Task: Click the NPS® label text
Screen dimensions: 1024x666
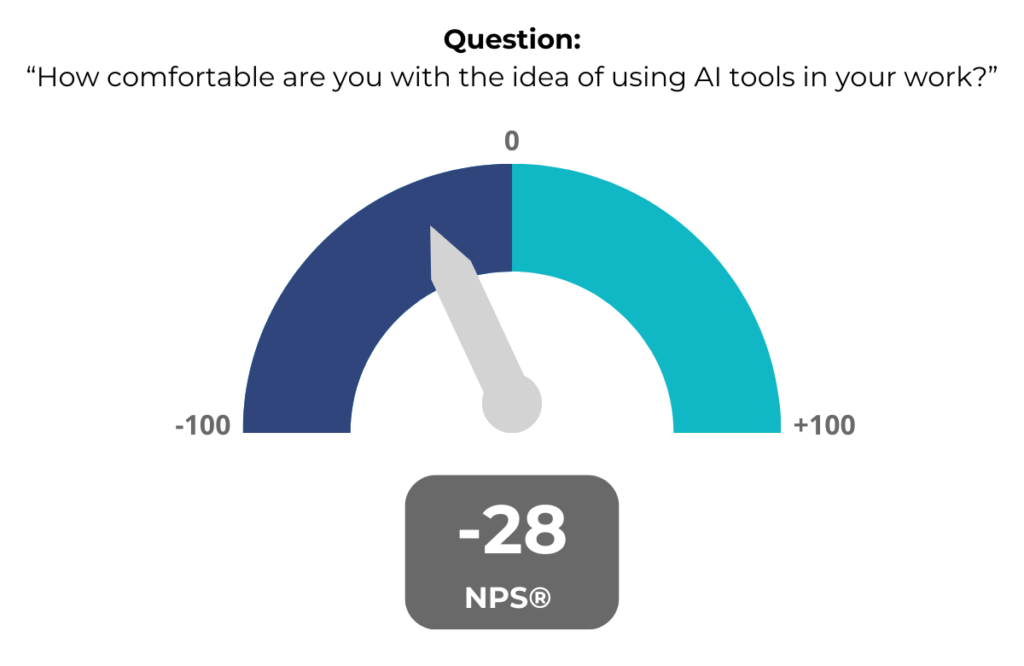Action: click(x=508, y=597)
